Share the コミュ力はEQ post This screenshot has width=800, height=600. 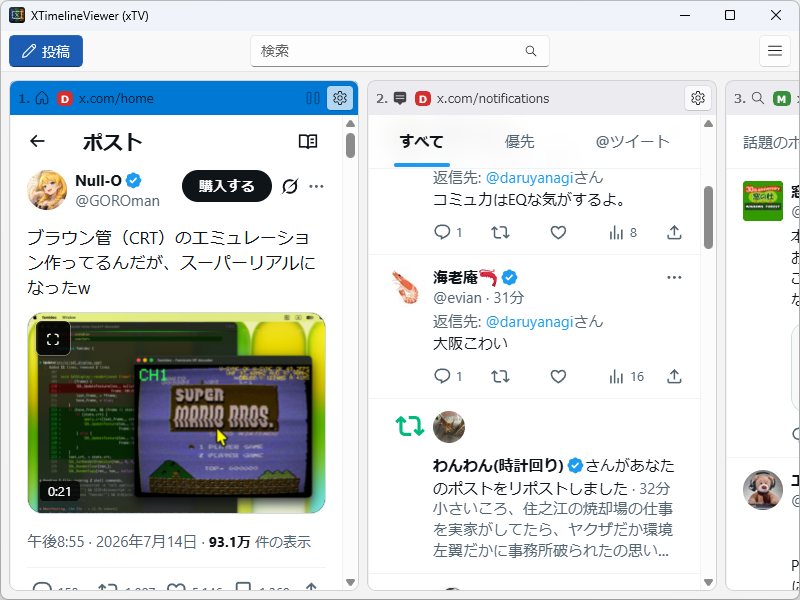tap(674, 233)
